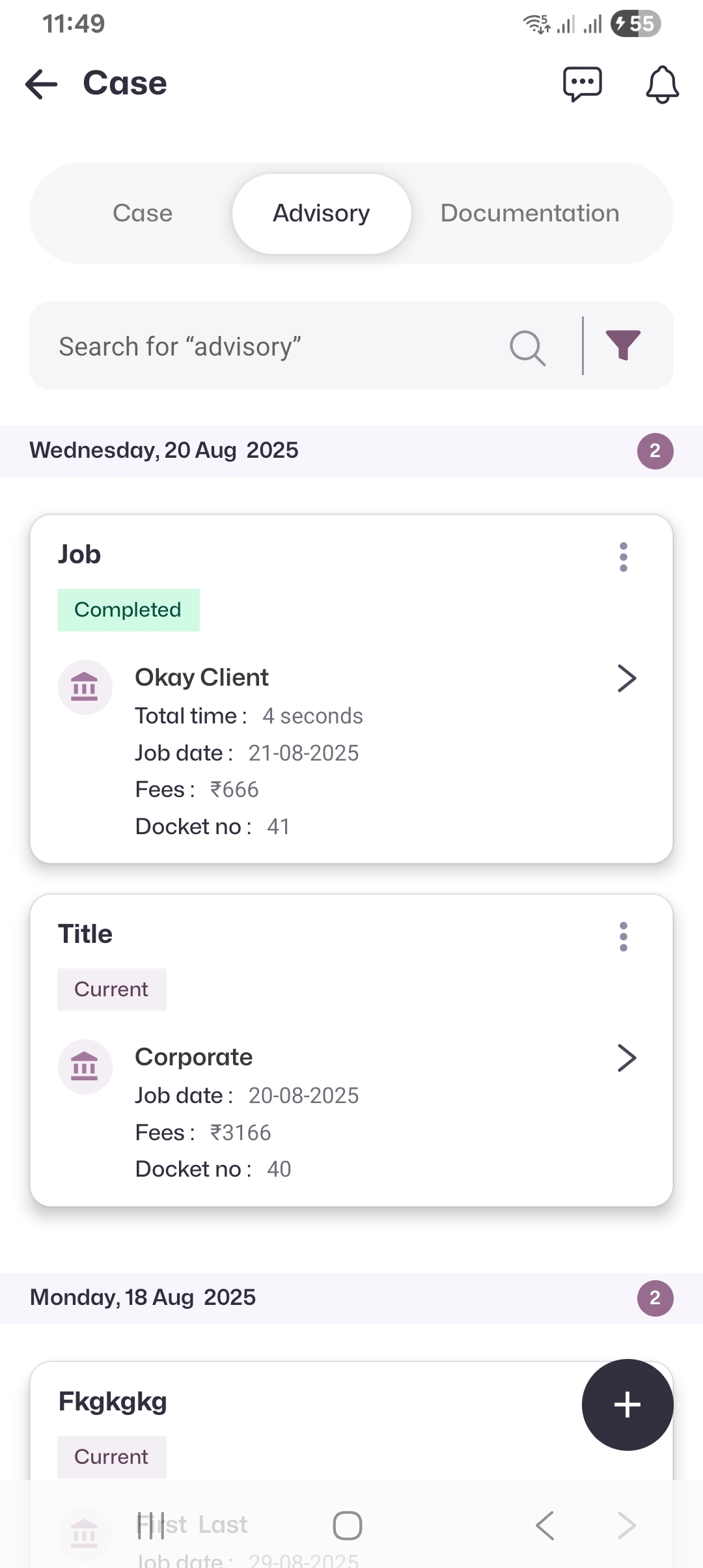Tap the Completed status badge
This screenshot has width=703, height=1568.
coord(128,610)
